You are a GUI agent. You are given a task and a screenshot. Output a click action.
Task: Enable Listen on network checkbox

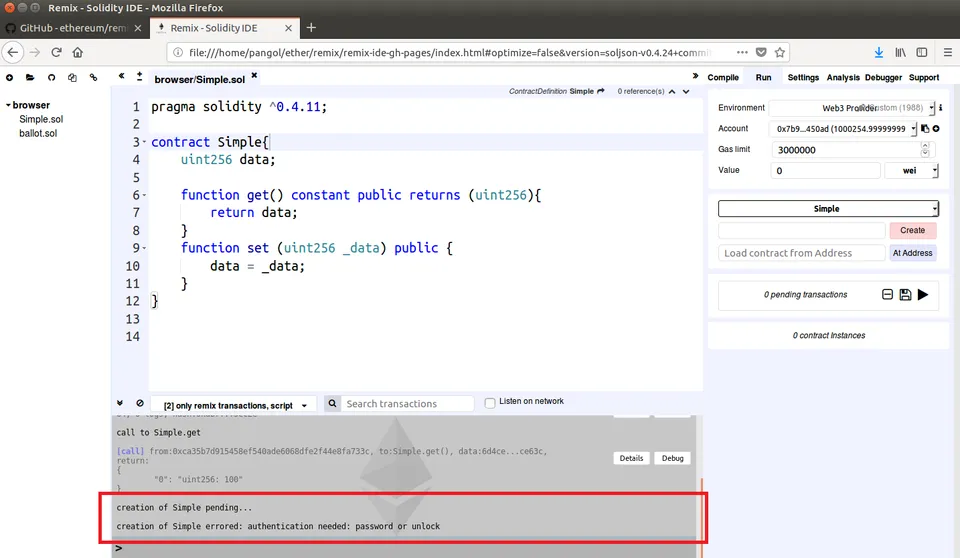click(490, 403)
